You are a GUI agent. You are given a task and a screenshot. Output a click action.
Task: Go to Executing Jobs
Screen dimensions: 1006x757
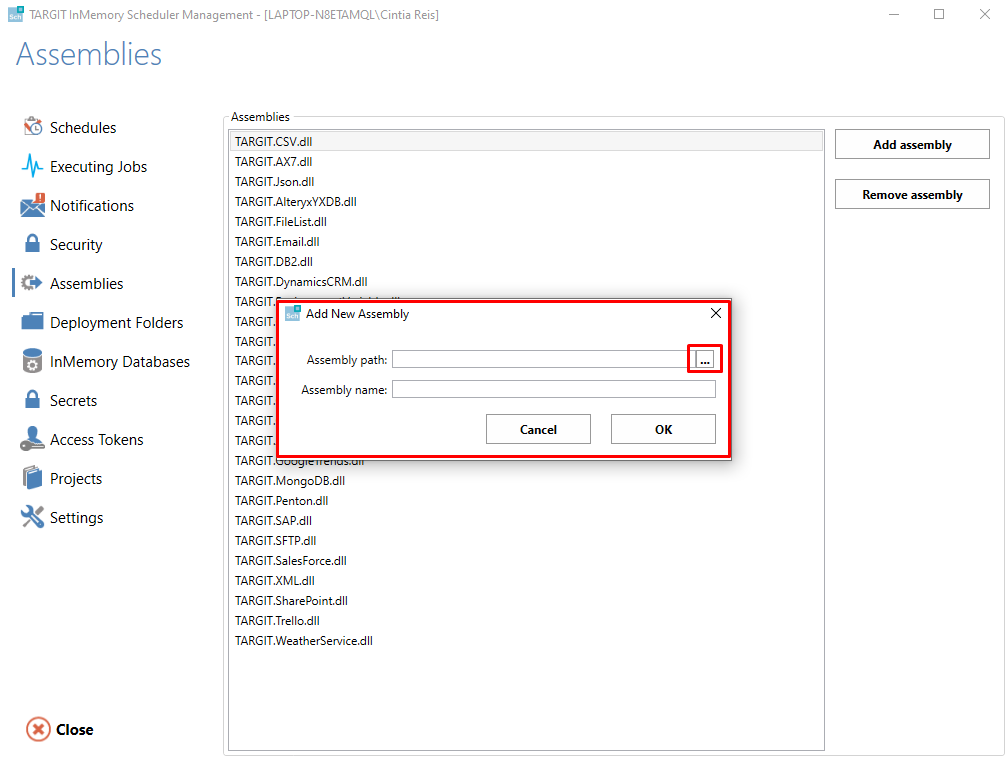pyautogui.click(x=98, y=167)
